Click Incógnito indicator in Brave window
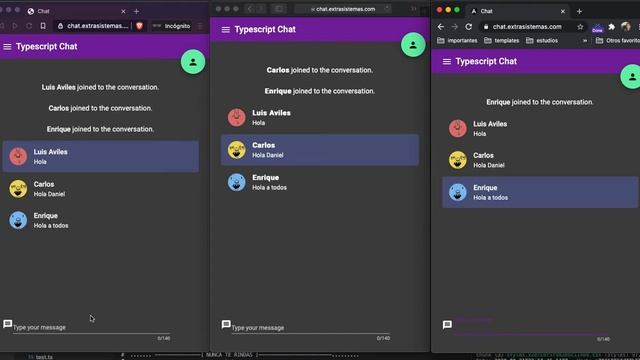The height and width of the screenshot is (360, 640). pos(171,26)
